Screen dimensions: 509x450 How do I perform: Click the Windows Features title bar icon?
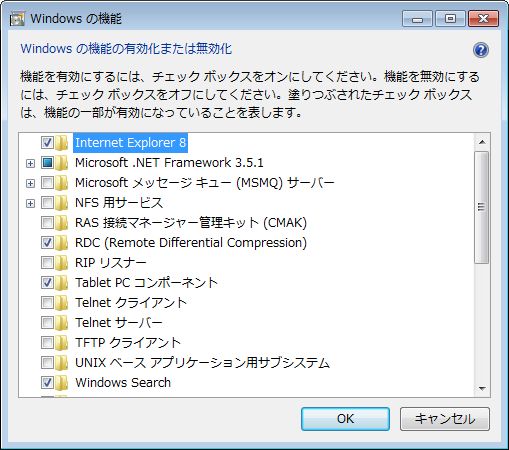(x=17, y=19)
